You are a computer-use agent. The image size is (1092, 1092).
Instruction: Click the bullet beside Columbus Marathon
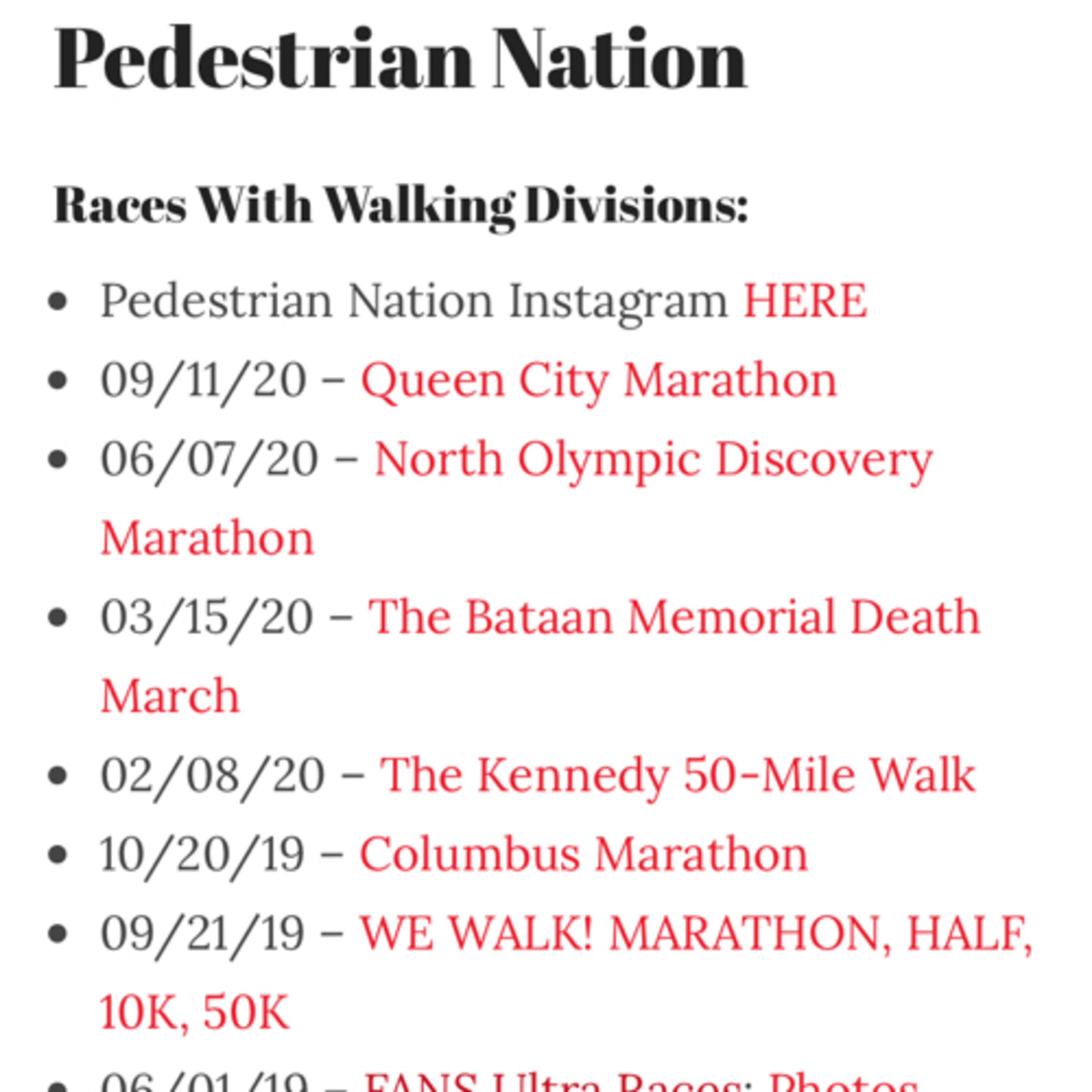tap(58, 854)
